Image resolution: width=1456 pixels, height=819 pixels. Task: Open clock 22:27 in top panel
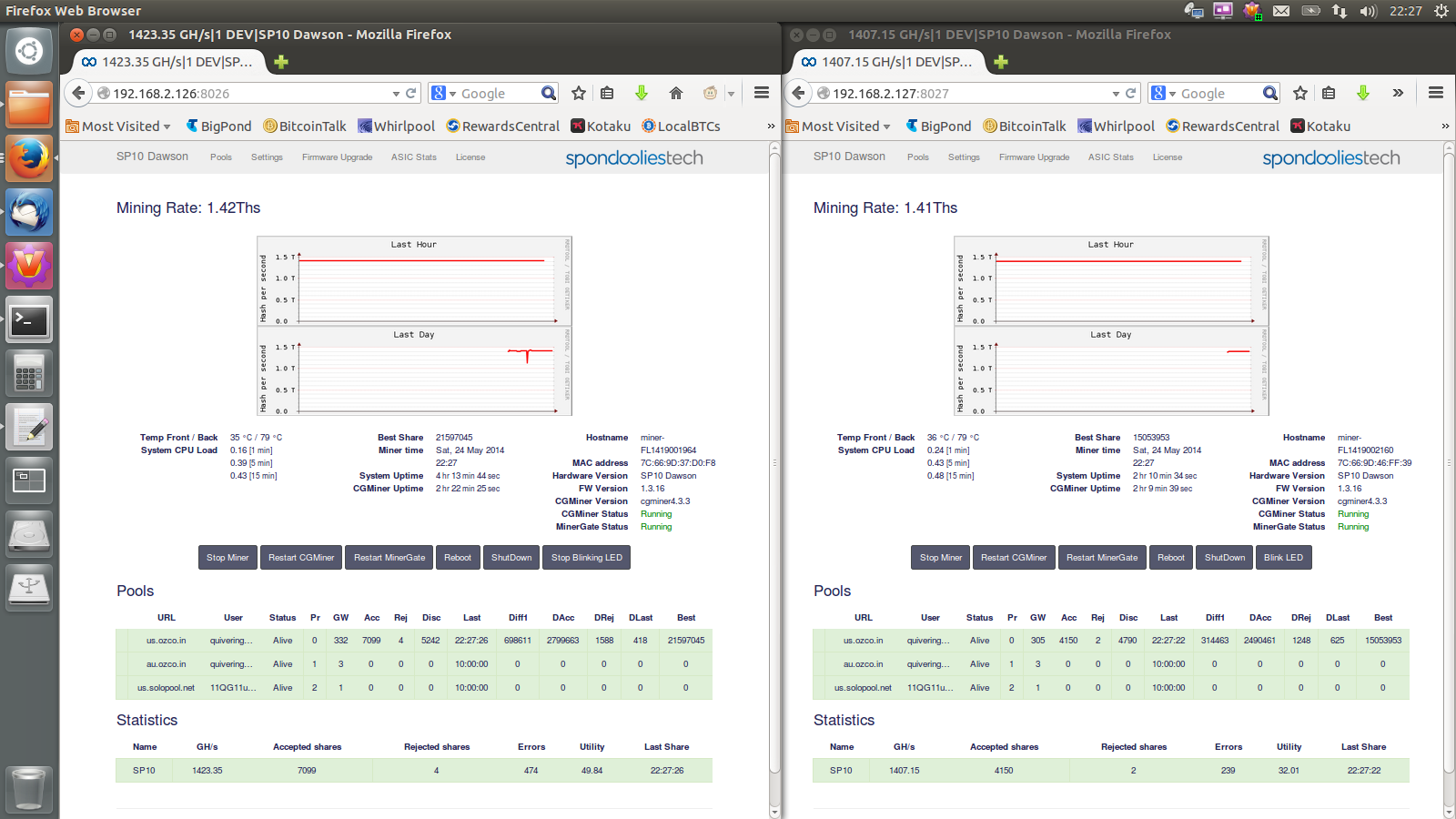[1405, 11]
